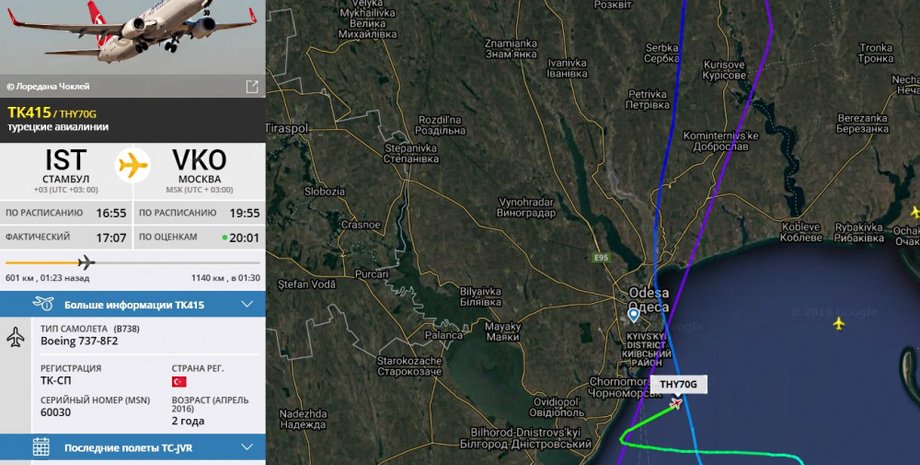This screenshot has width=920, height=465.
Task: Click the TK415 flight number heading
Action: click(29, 113)
